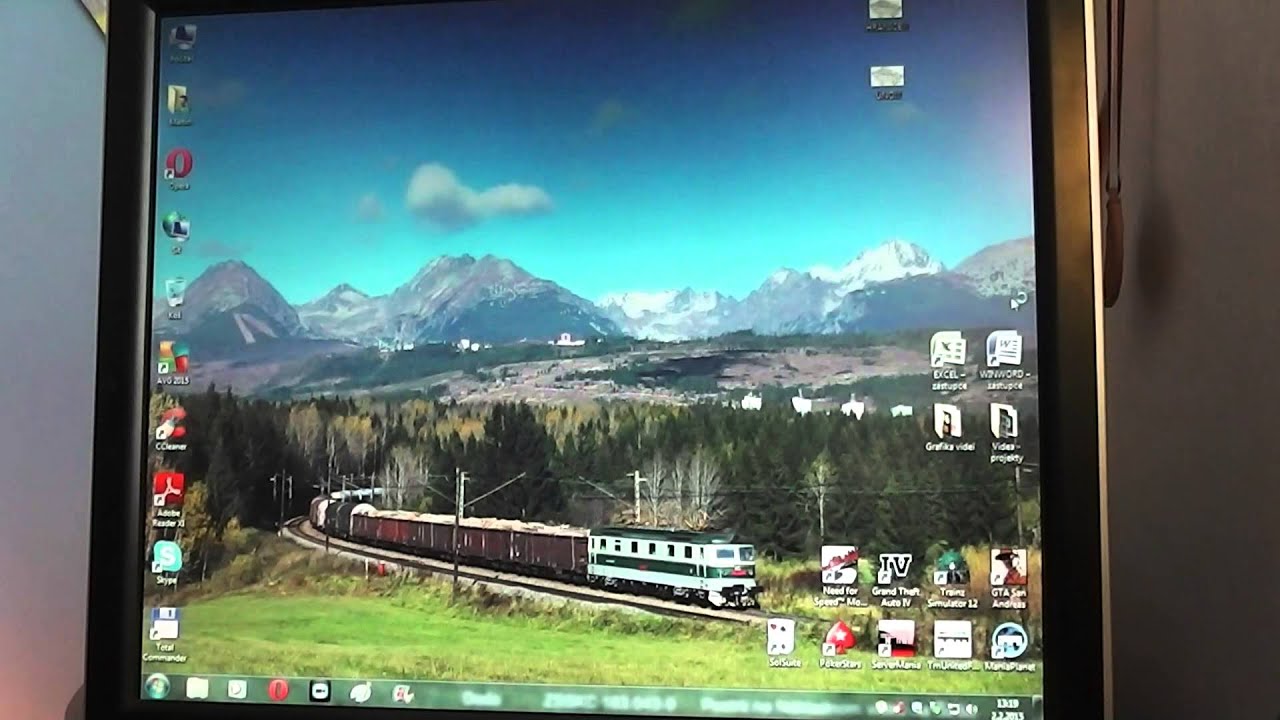Open the Video projekty folder

[x=1005, y=432]
